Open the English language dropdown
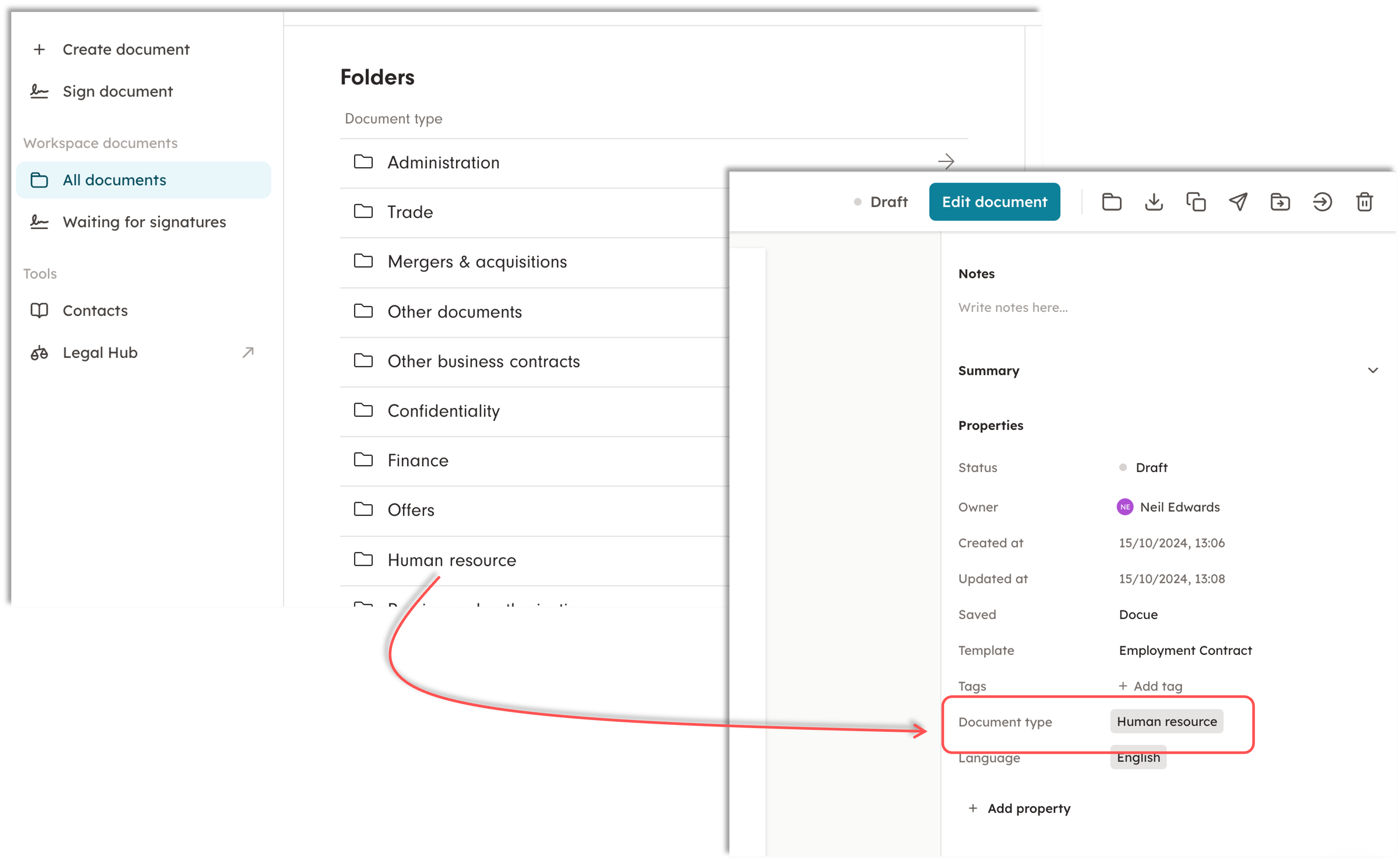This screenshot has width=1400, height=861. click(1138, 757)
